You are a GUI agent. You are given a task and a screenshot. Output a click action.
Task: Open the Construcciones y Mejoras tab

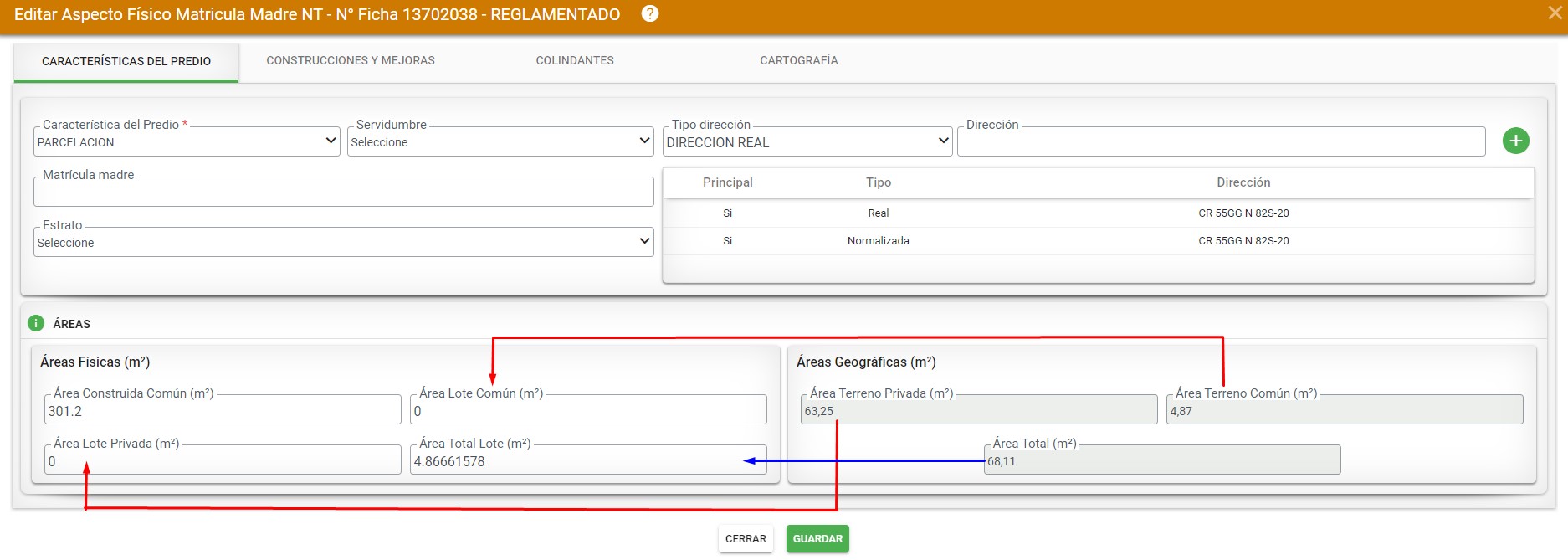[351, 60]
